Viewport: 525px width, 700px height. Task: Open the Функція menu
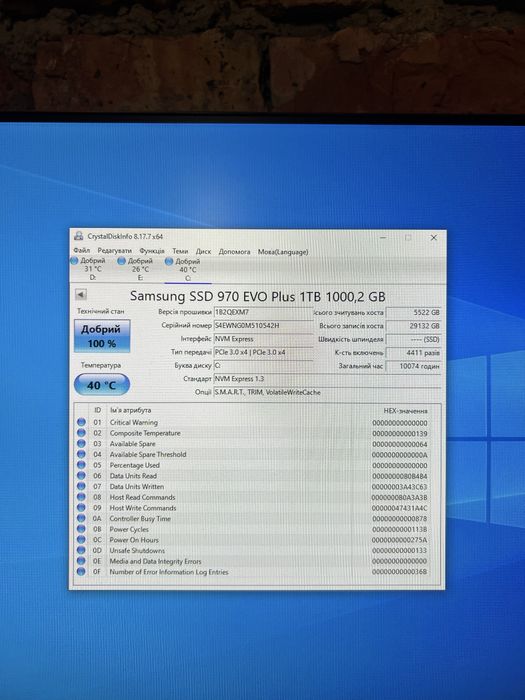(x=152, y=251)
